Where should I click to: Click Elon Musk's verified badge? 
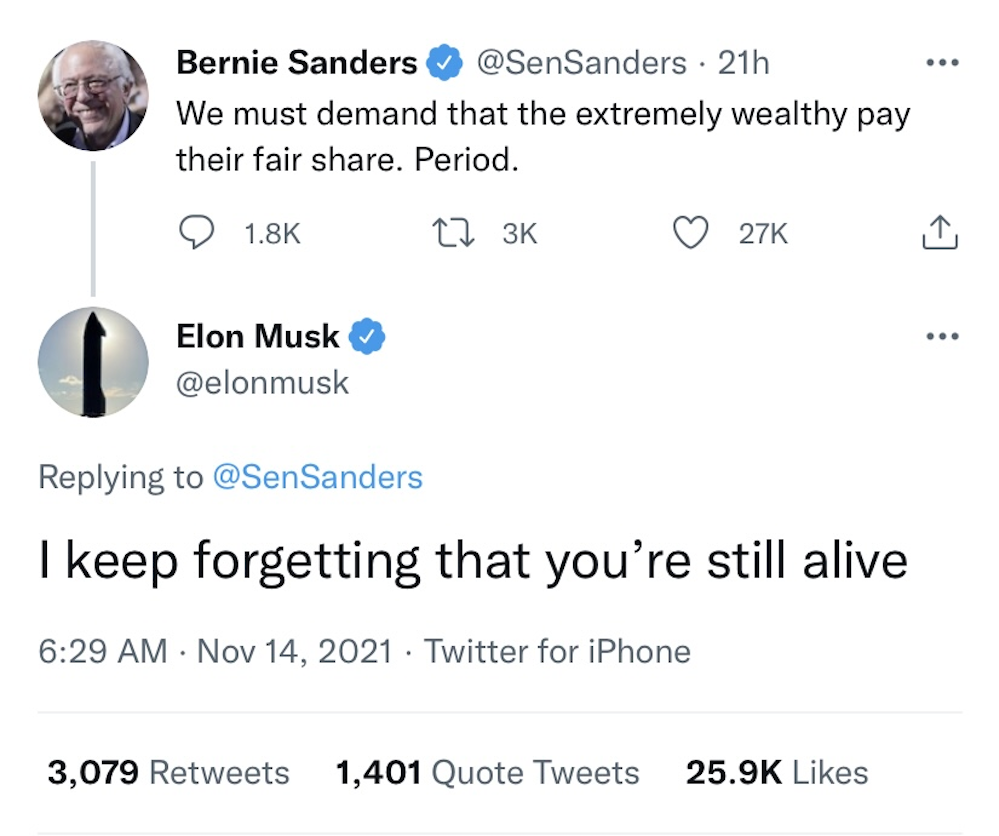pos(367,338)
